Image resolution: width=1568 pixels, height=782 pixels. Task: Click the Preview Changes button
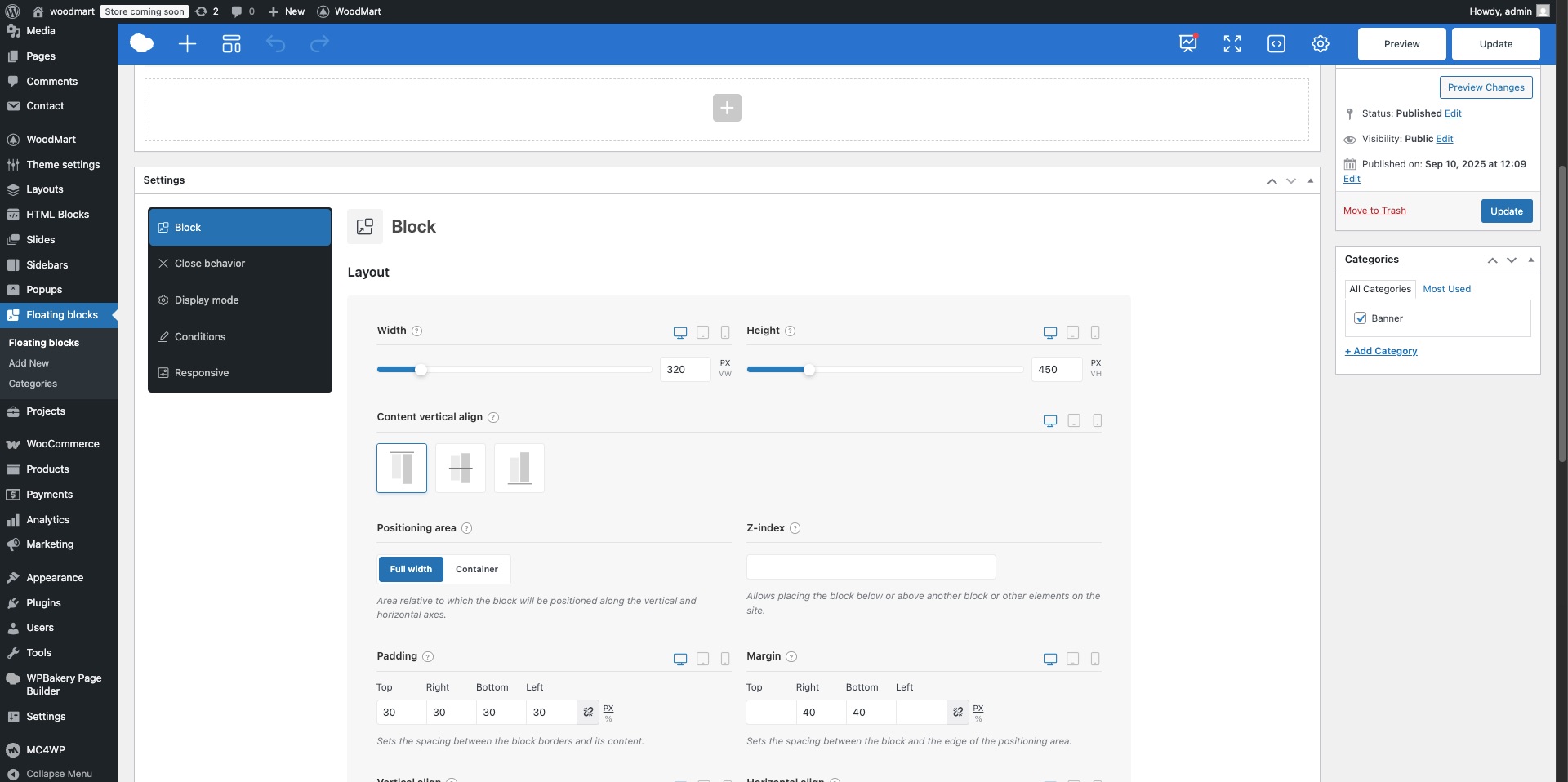click(x=1486, y=87)
